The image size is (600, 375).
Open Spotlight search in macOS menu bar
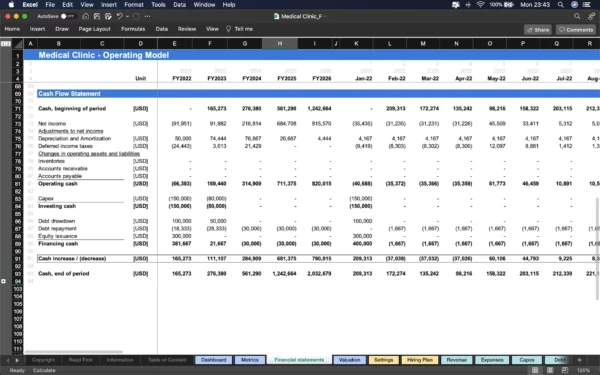[561, 5]
